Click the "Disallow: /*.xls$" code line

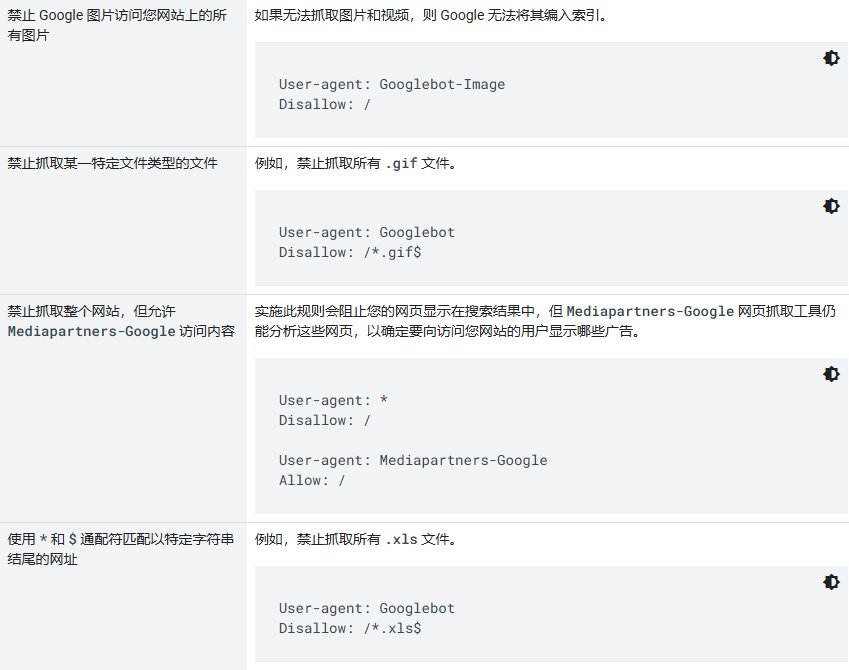click(349, 628)
